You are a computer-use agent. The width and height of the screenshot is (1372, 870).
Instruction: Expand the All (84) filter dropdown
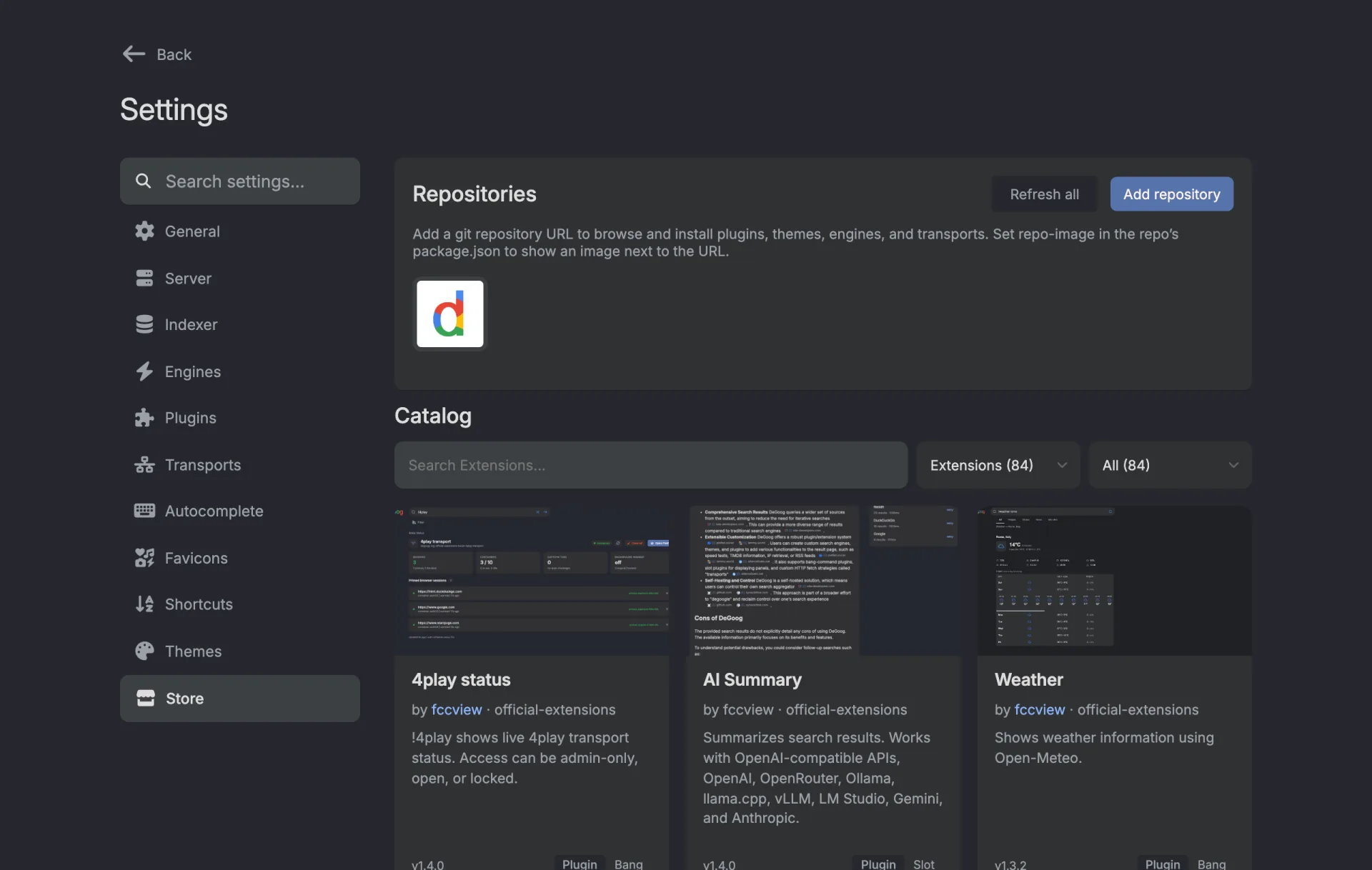(x=1170, y=465)
